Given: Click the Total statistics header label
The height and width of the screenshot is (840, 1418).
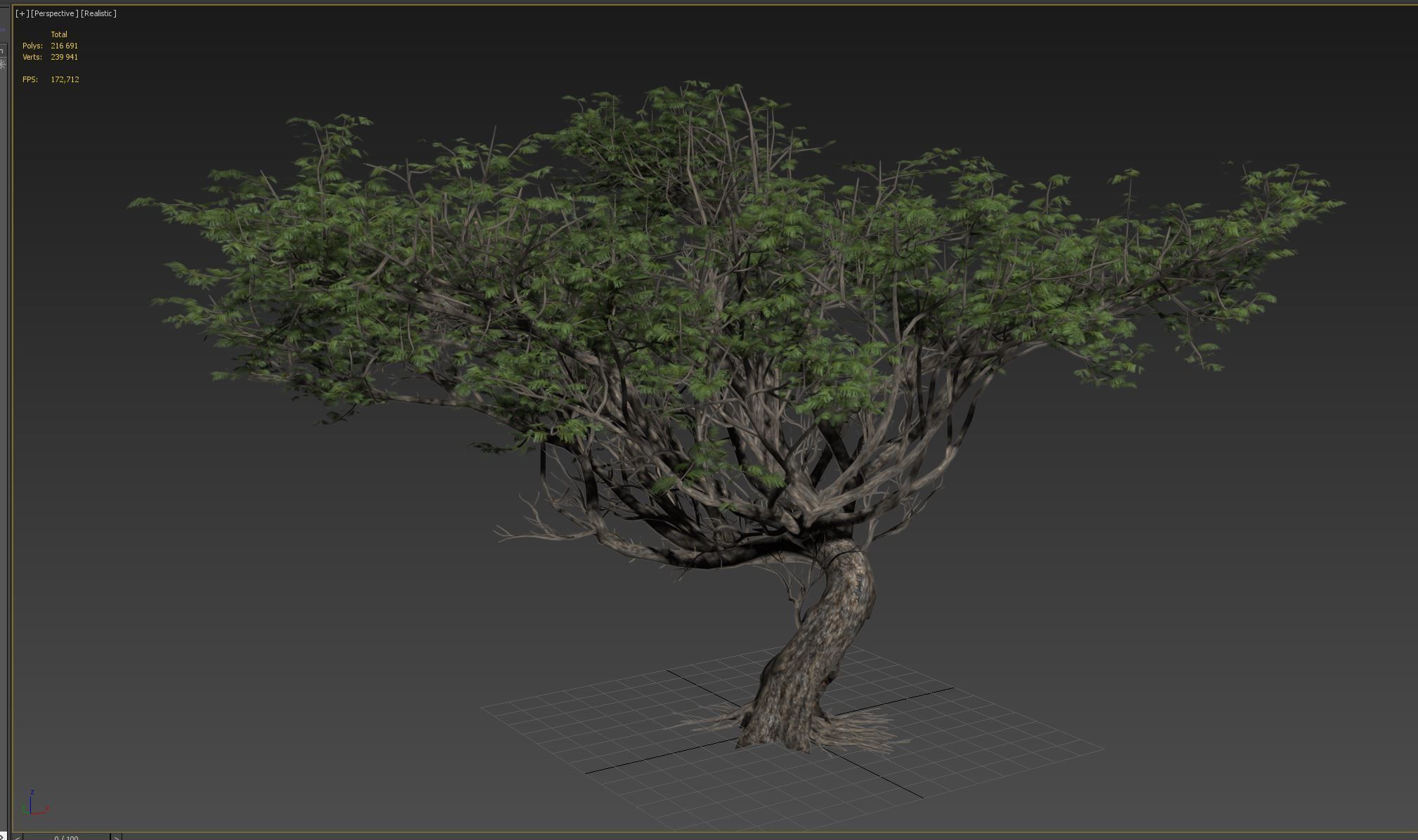Looking at the screenshot, I should click(x=59, y=34).
